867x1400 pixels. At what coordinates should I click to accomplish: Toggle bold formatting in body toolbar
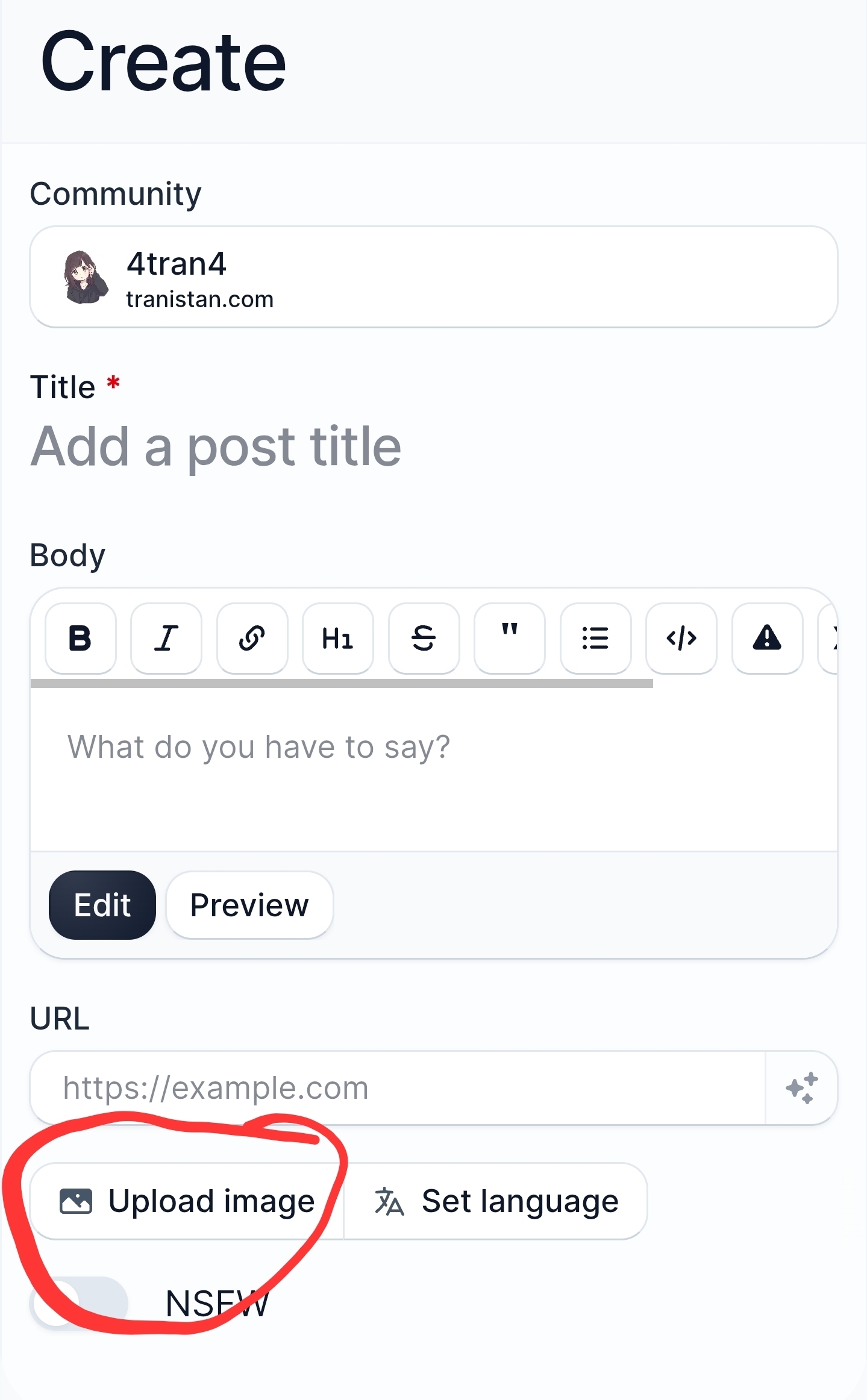(x=80, y=639)
